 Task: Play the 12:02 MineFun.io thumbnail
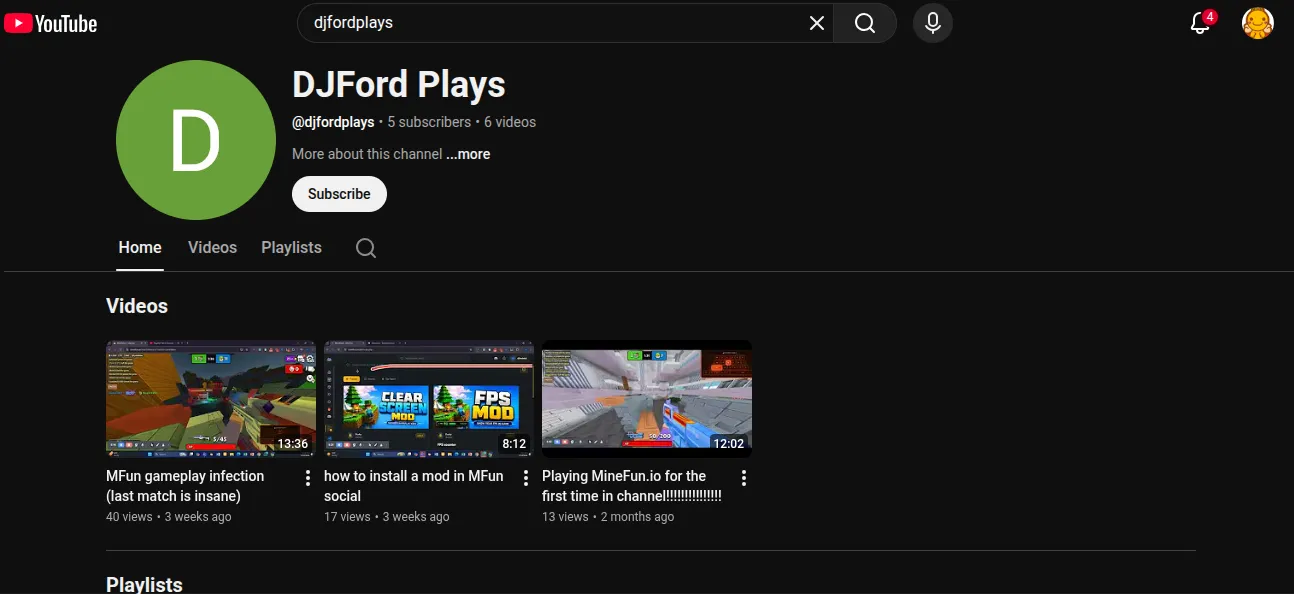pyautogui.click(x=647, y=399)
